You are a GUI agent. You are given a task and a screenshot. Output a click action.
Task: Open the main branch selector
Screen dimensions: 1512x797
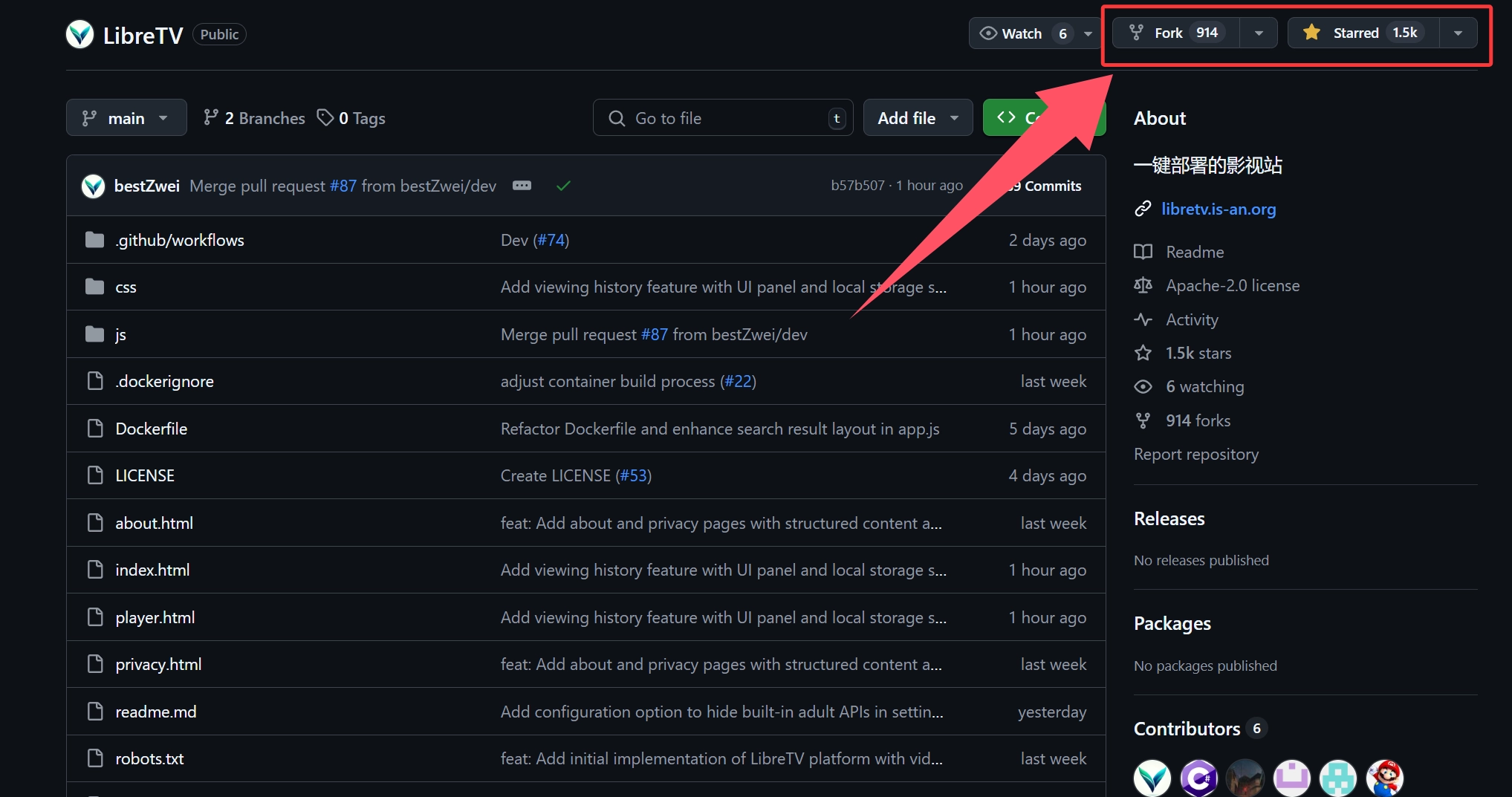coord(126,117)
